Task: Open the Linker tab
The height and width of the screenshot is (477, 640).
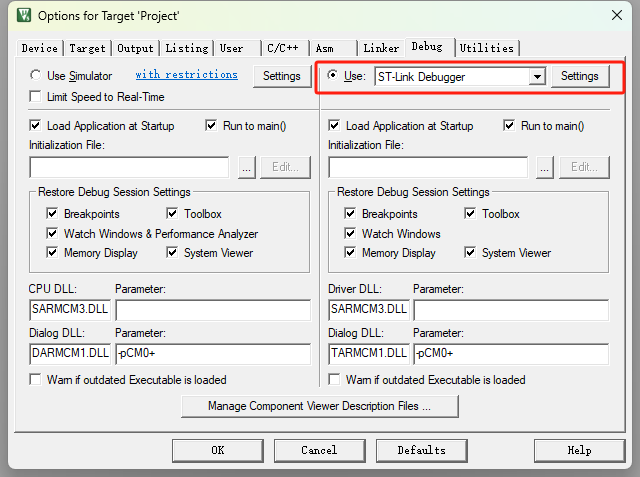Action: tap(381, 48)
